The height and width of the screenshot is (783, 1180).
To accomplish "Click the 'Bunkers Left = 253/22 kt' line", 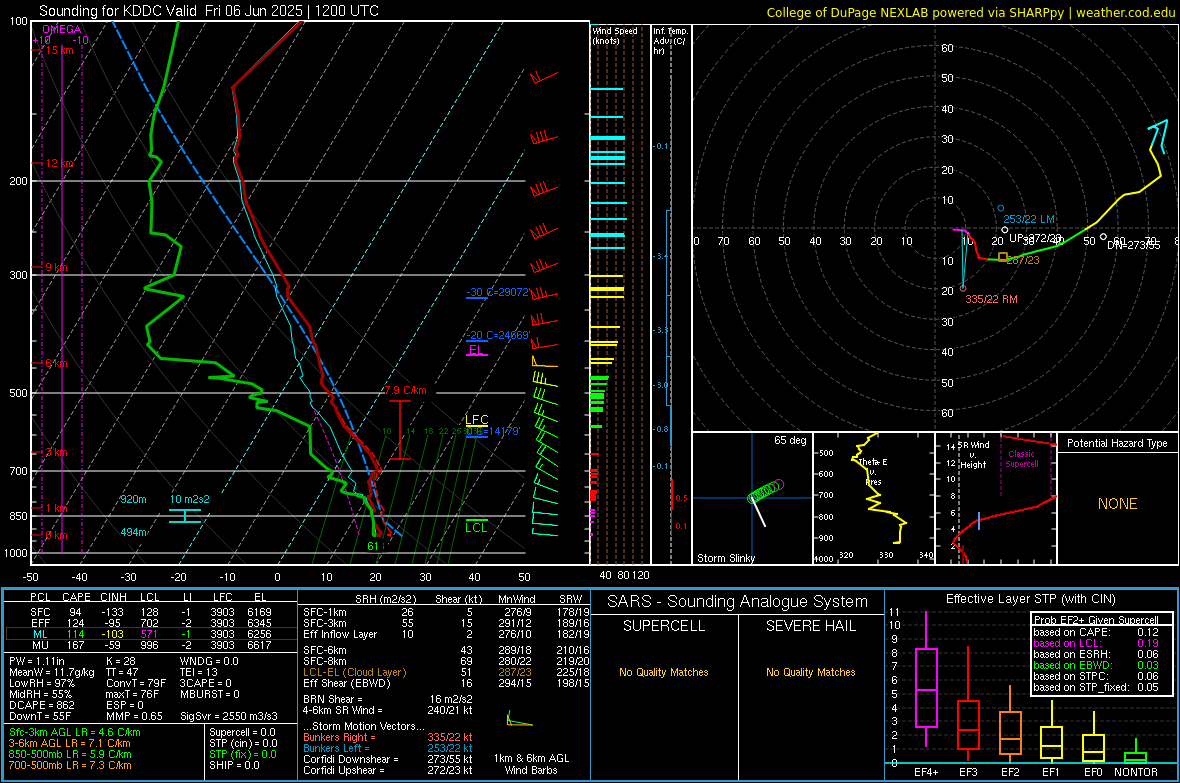I will 388,748.
